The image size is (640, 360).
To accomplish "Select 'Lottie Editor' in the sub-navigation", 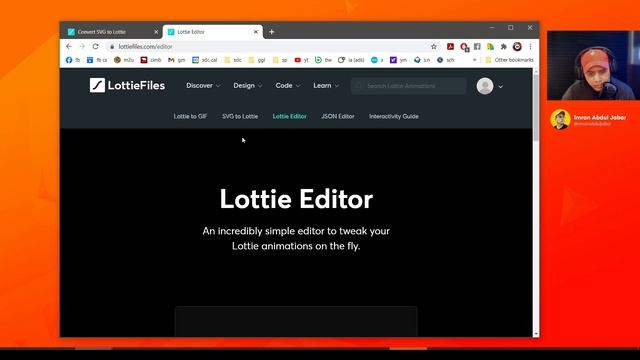I will [x=289, y=116].
